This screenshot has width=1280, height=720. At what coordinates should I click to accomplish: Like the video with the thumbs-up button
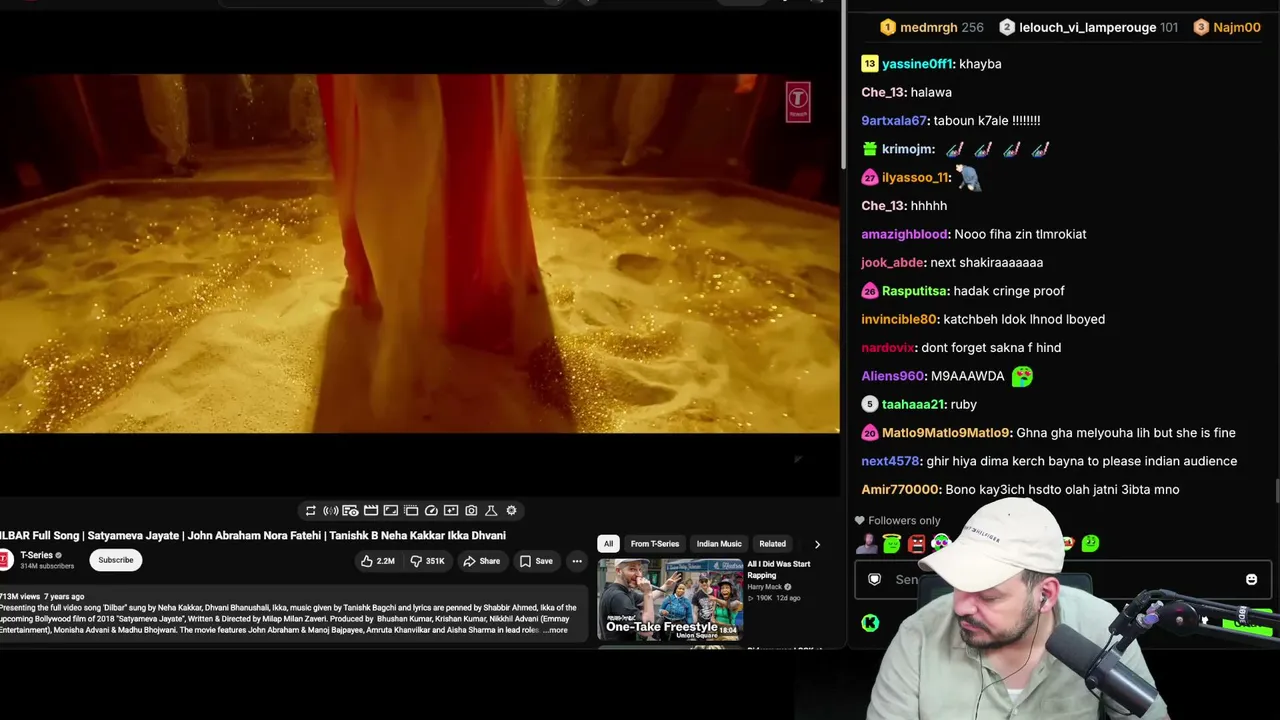click(378, 561)
